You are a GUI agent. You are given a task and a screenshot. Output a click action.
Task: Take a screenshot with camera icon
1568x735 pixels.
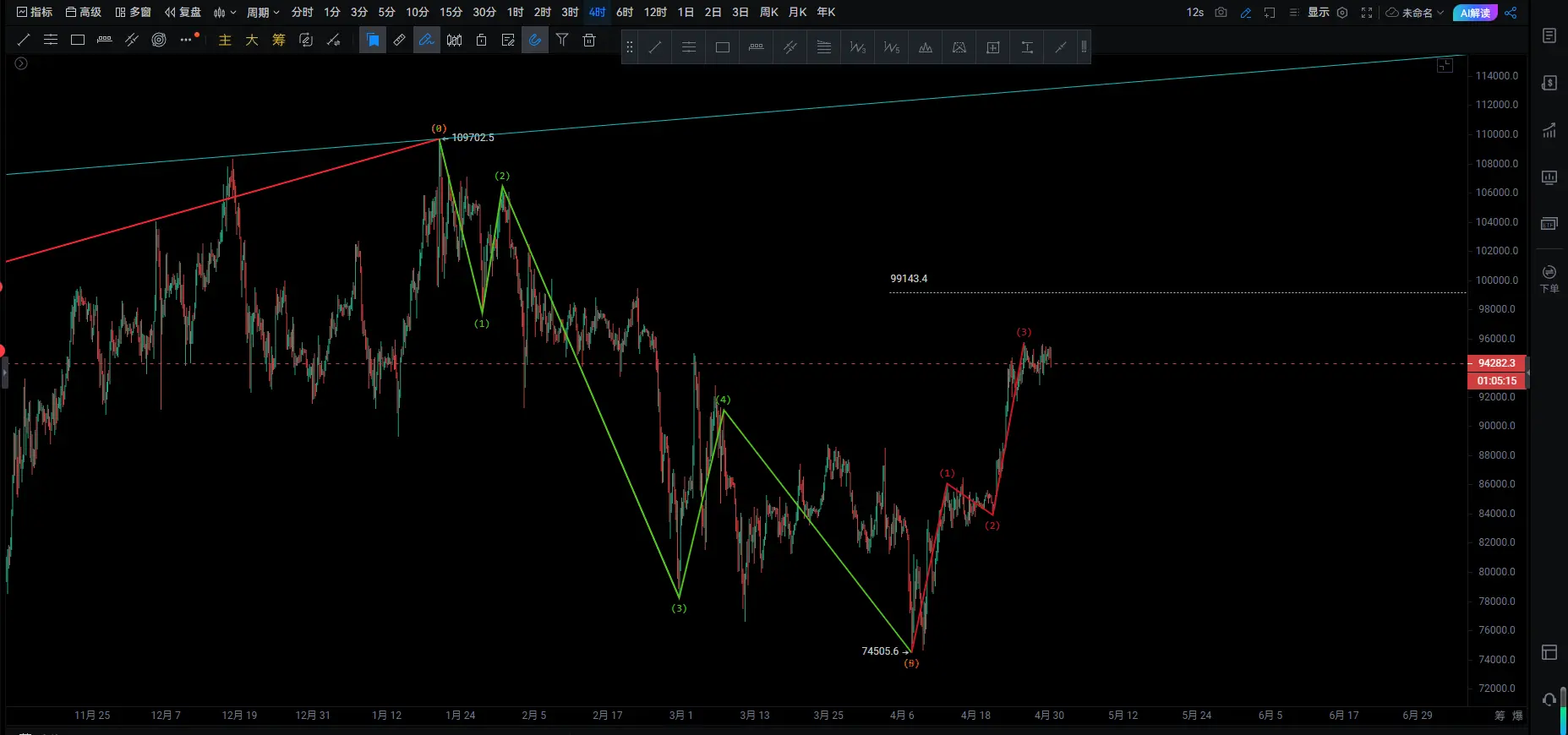(1221, 12)
